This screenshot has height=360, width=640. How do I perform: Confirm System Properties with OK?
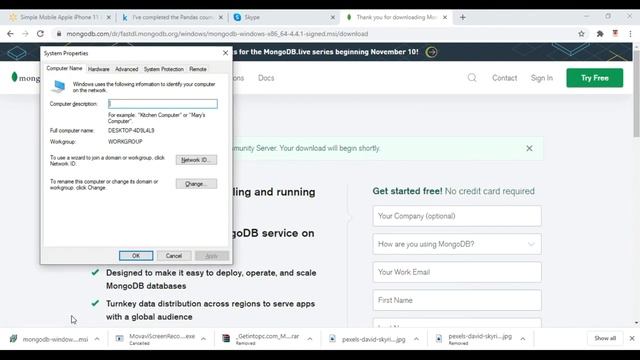pyautogui.click(x=136, y=256)
